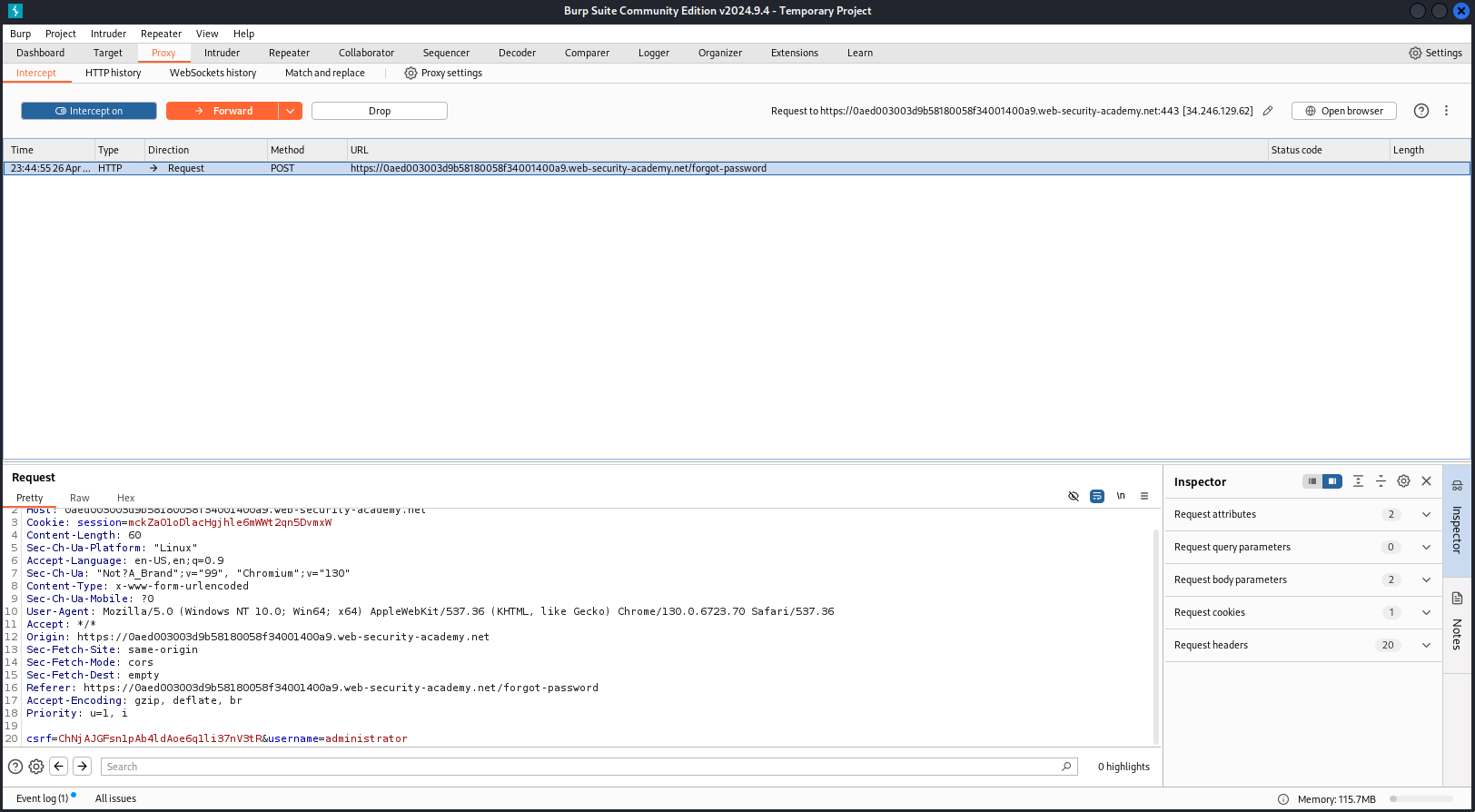Image resolution: width=1475 pixels, height=812 pixels.
Task: Open the three-dot intercept options menu
Action: [1447, 111]
